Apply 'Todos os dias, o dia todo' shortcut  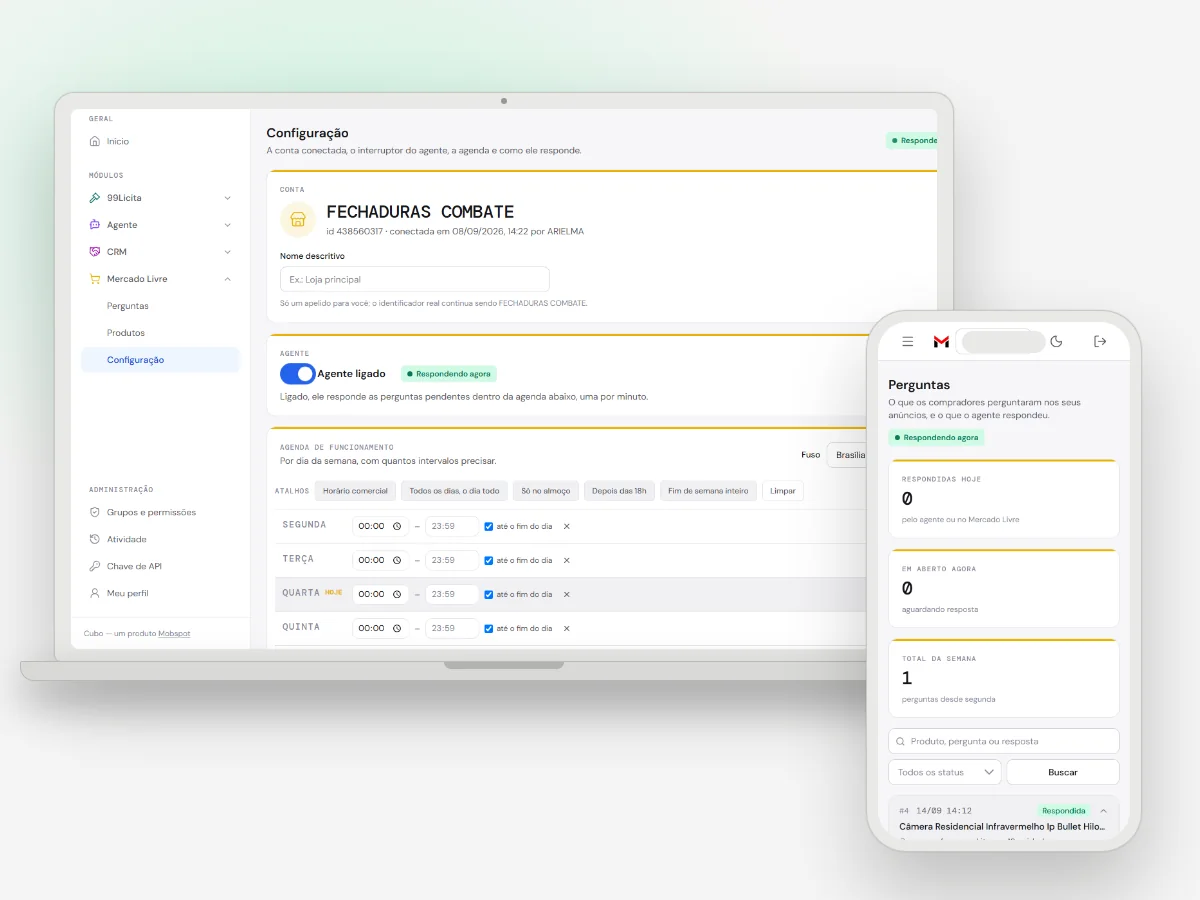[x=454, y=491]
